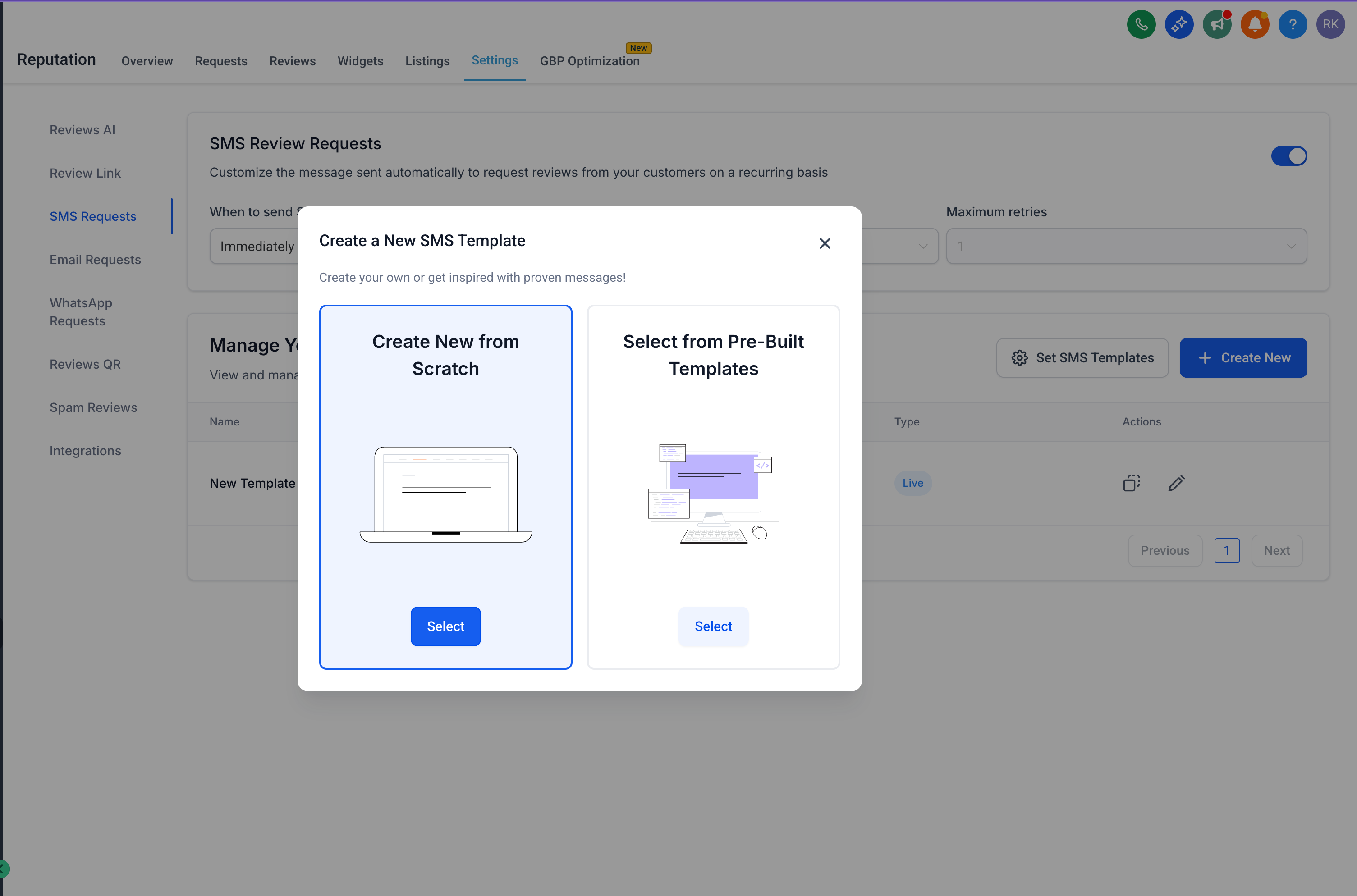Toggle the SMS Review Requests switch
This screenshot has width=1357, height=896.
pyautogui.click(x=1288, y=156)
